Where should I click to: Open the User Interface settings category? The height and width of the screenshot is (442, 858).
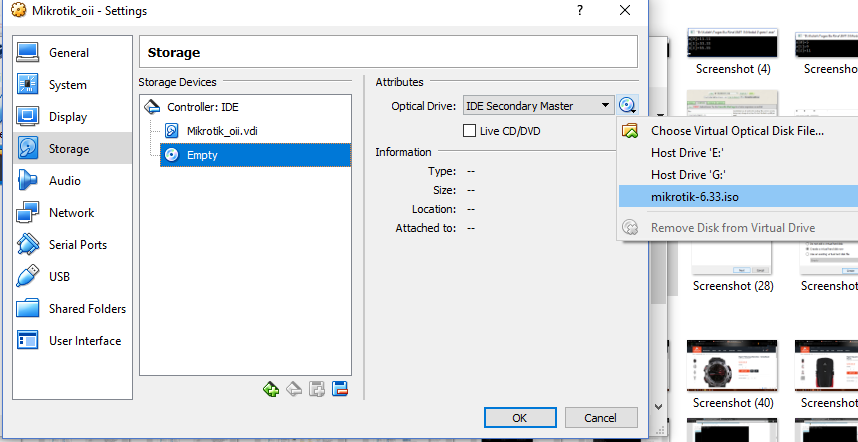pyautogui.click(x=72, y=341)
